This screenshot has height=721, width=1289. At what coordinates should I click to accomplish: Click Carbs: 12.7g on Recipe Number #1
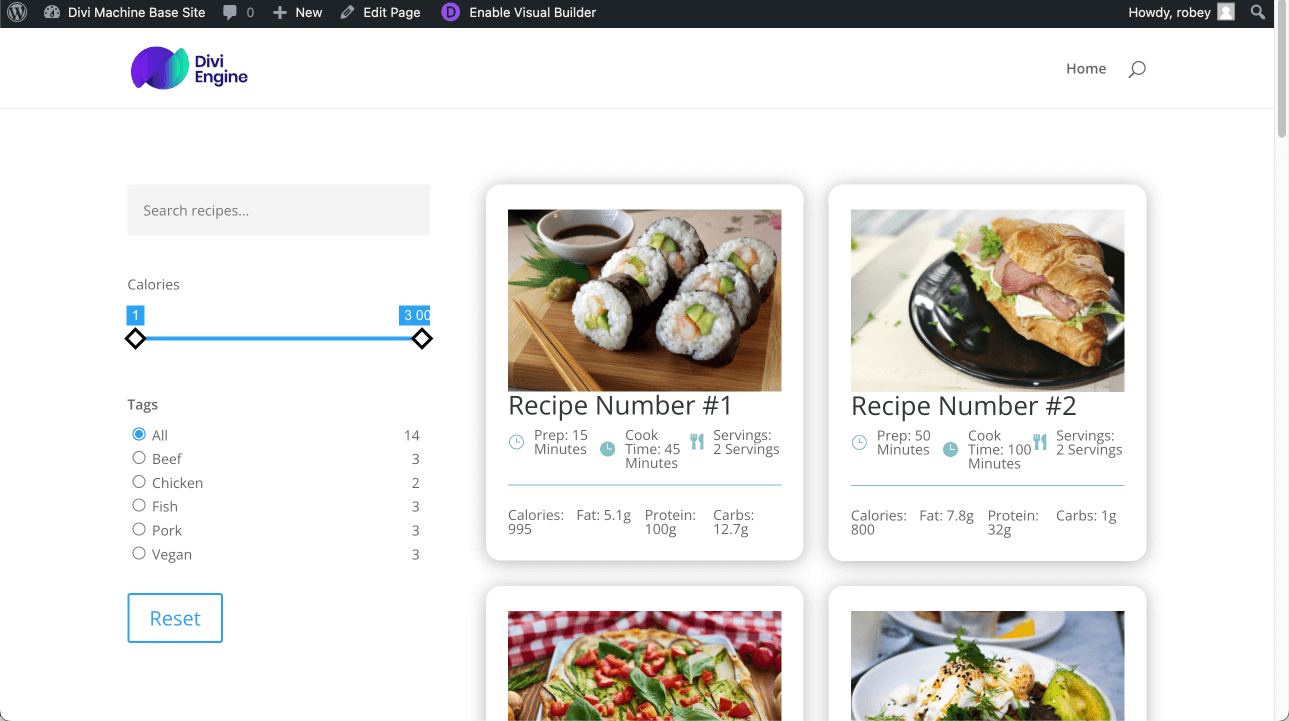734,523
